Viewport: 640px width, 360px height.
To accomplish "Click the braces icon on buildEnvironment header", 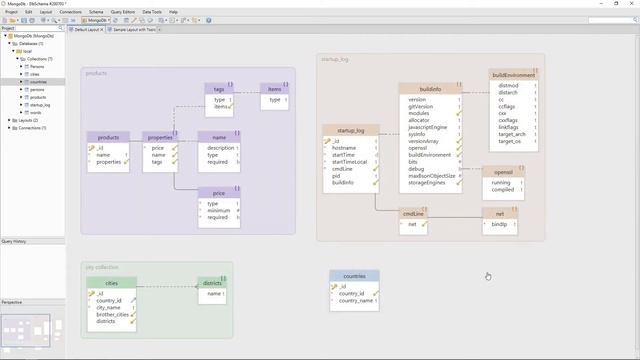I will (535, 70).
